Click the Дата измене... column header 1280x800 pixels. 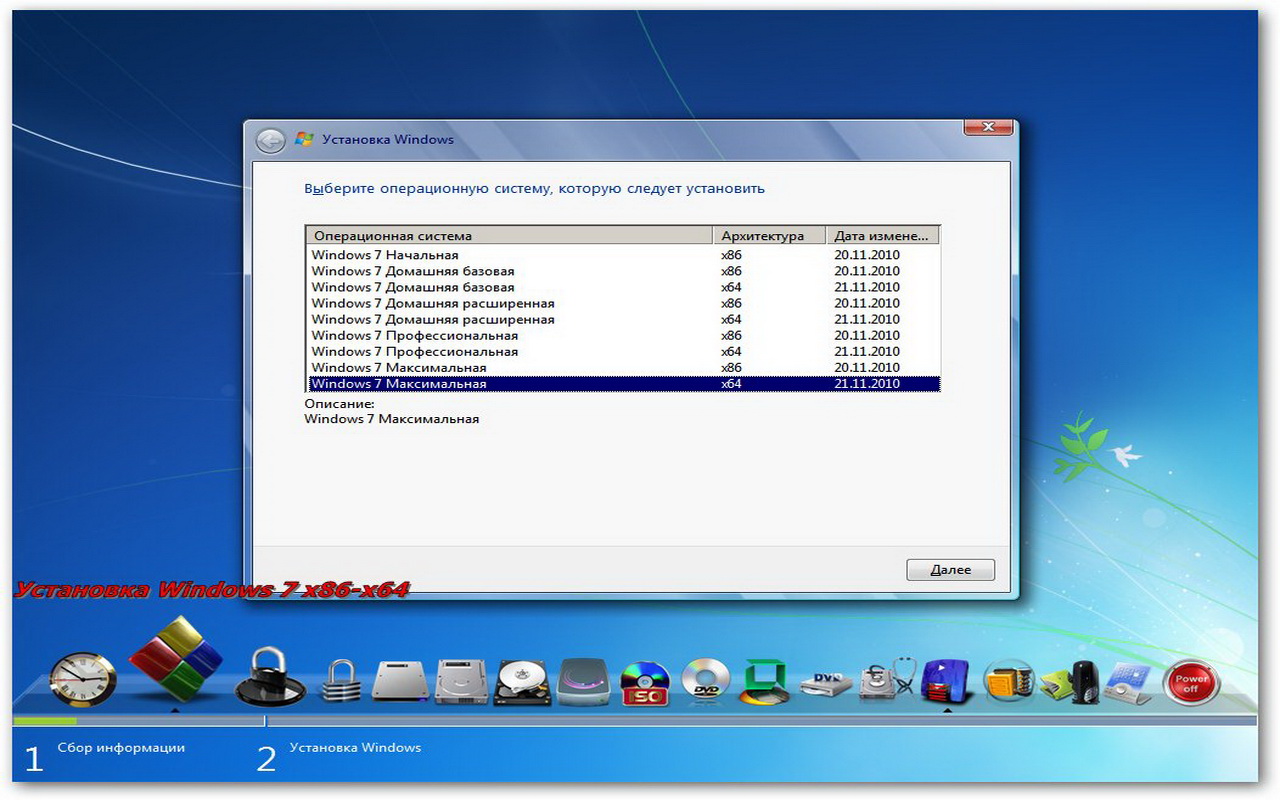(x=883, y=236)
